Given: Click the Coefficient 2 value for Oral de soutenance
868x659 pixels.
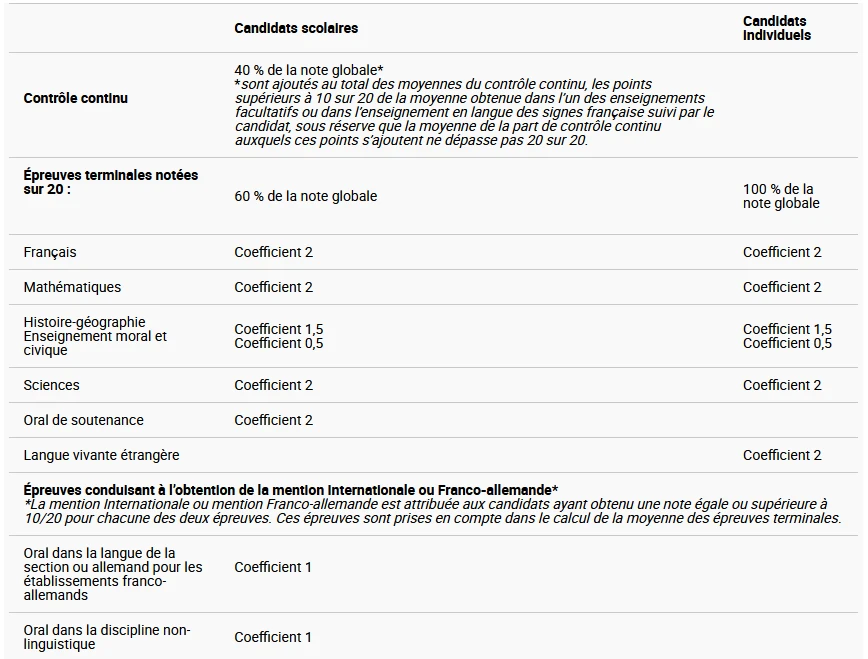Looking at the screenshot, I should pos(273,420).
